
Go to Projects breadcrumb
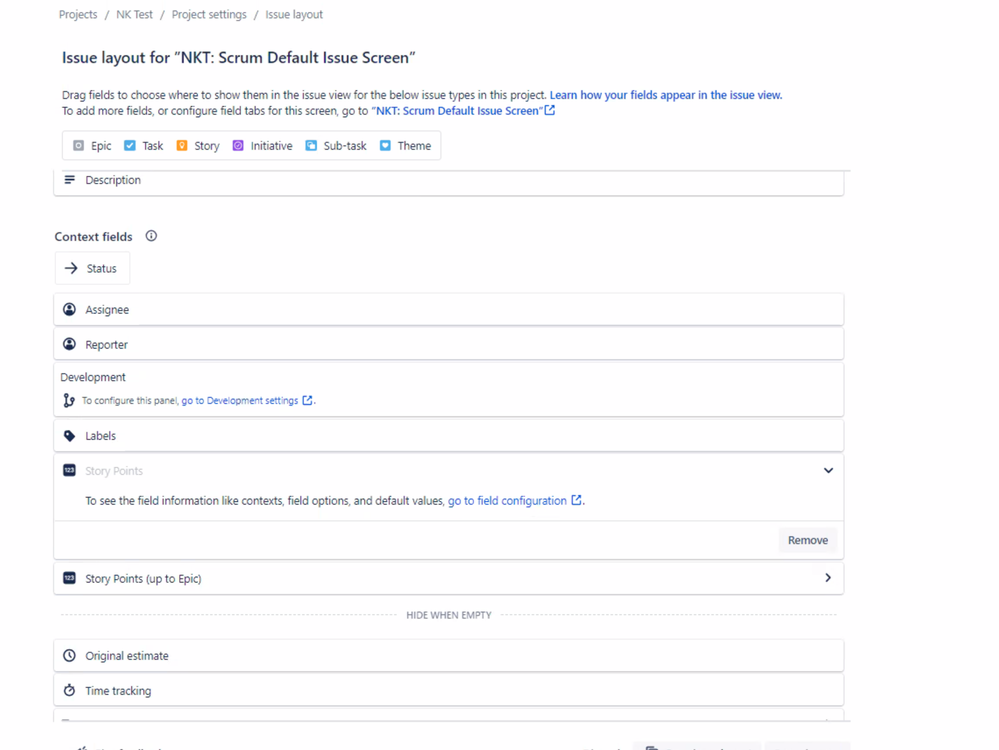pyautogui.click(x=78, y=15)
